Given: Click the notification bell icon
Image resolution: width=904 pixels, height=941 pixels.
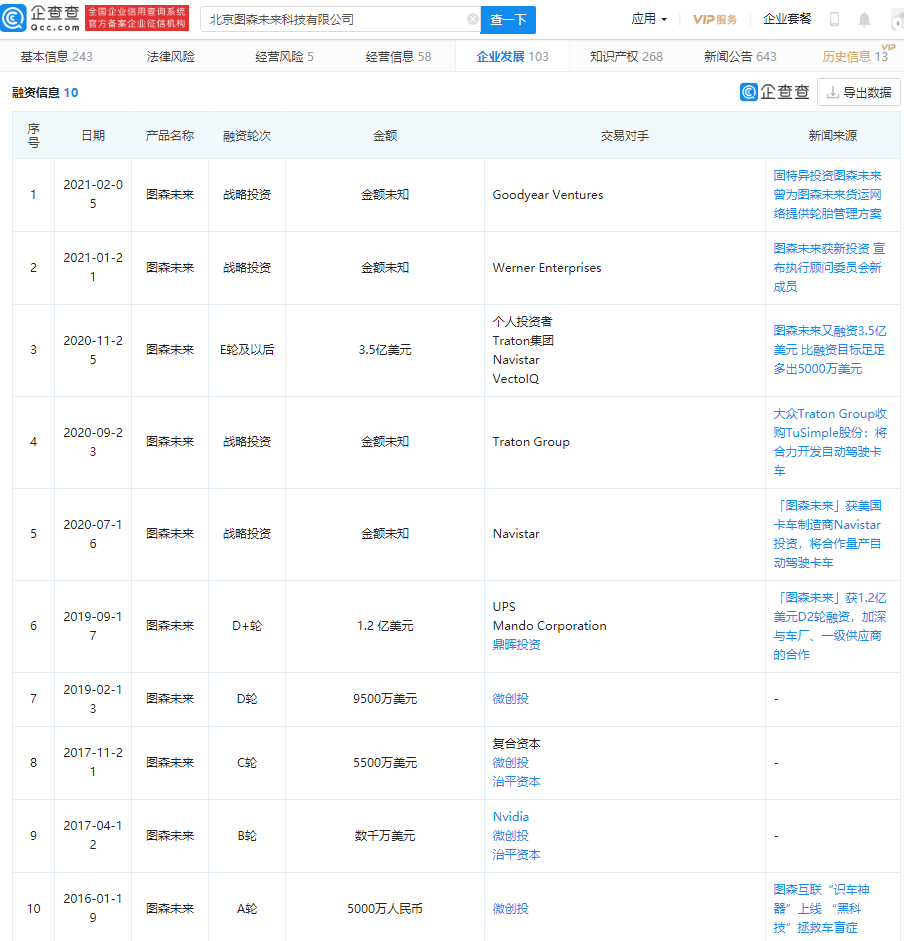Looking at the screenshot, I should coord(864,18).
